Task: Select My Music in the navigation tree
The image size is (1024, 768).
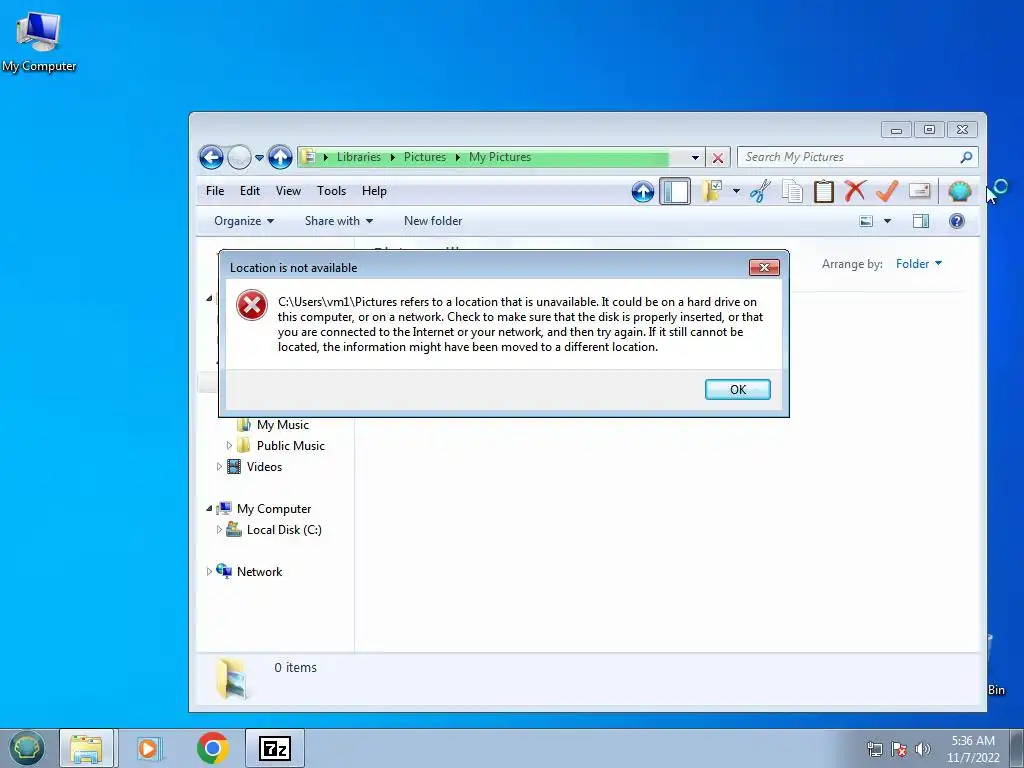Action: pyautogui.click(x=282, y=424)
